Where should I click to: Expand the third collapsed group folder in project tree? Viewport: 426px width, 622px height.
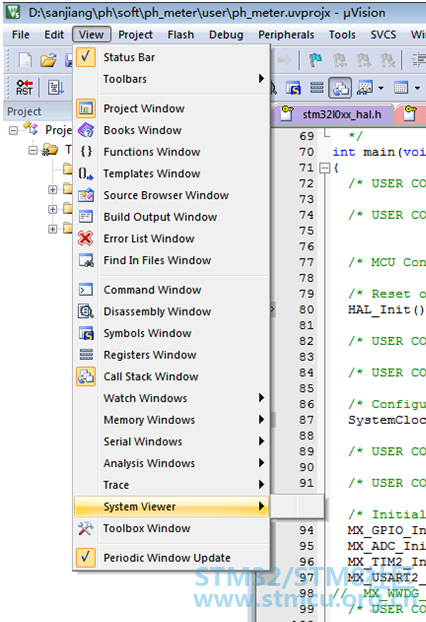[x=52, y=229]
